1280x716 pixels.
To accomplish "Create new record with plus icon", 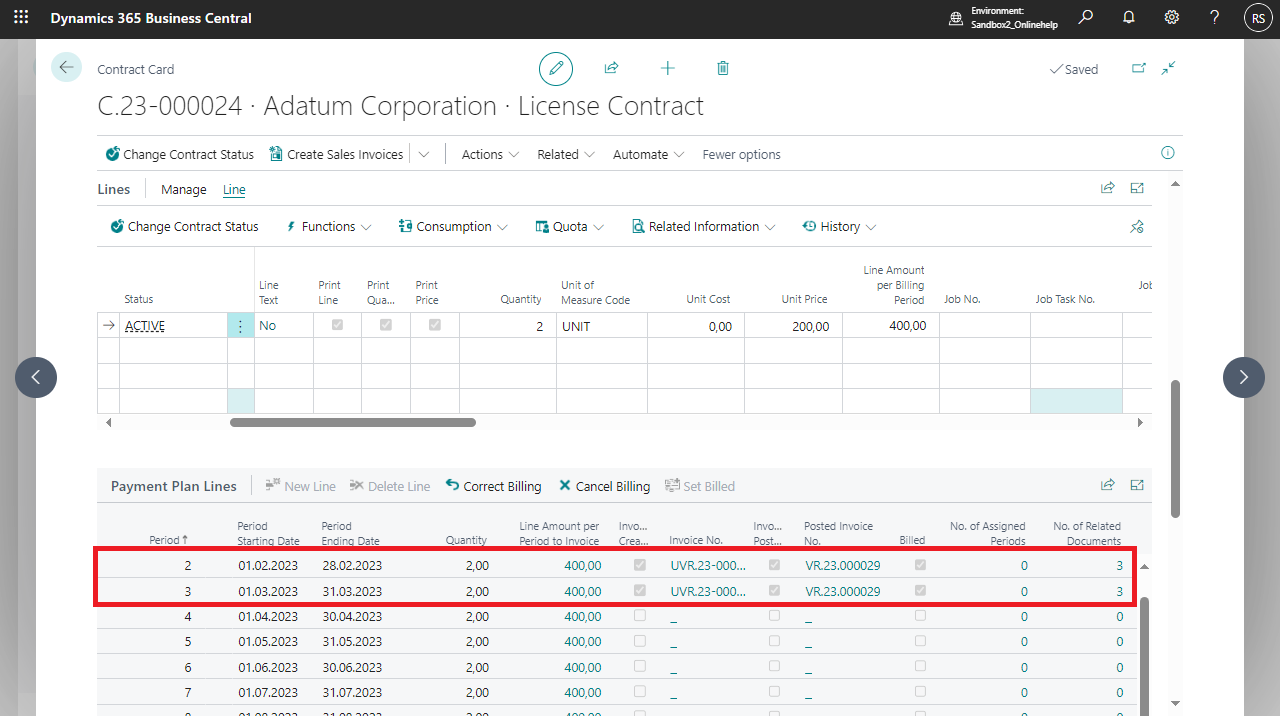I will [668, 68].
